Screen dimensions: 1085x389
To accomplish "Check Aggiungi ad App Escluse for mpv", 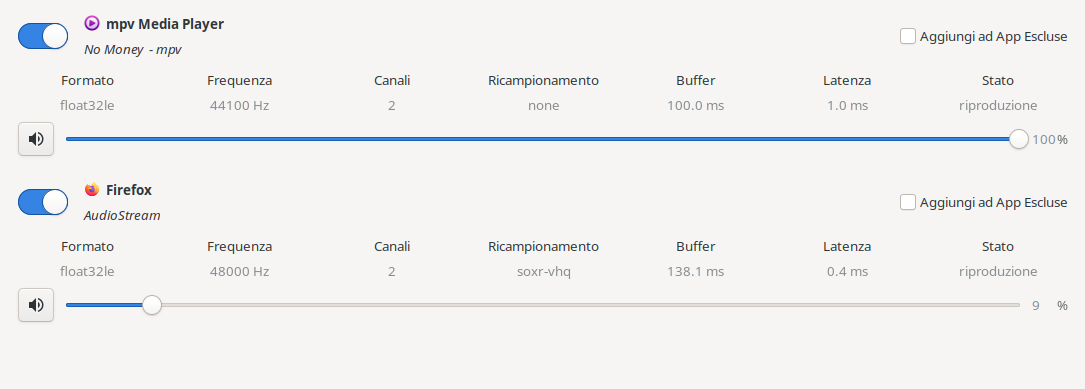I will click(908, 36).
